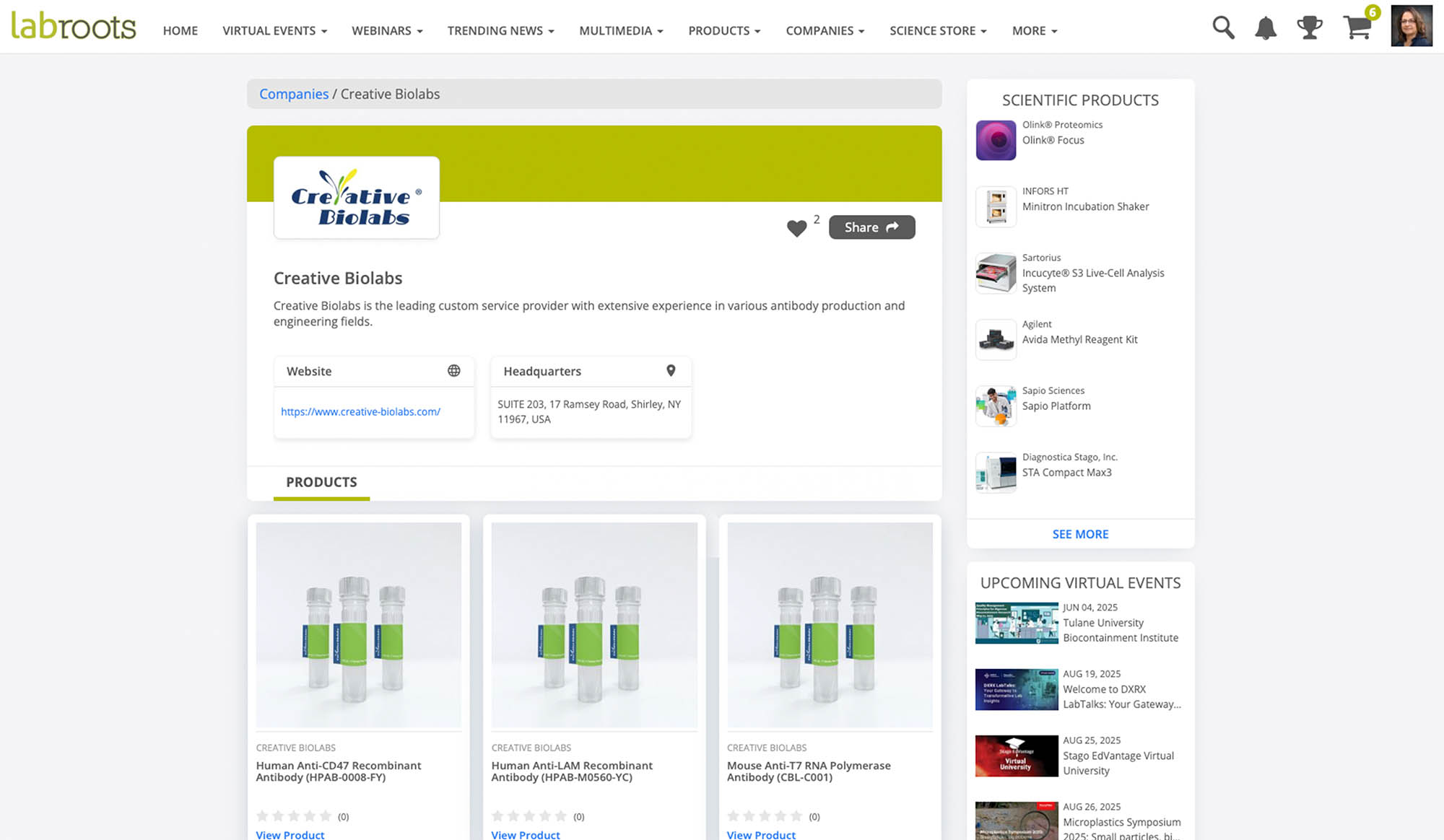Viewport: 1444px width, 840px height.
Task: Click the Headquarters location pin icon
Action: tap(671, 371)
